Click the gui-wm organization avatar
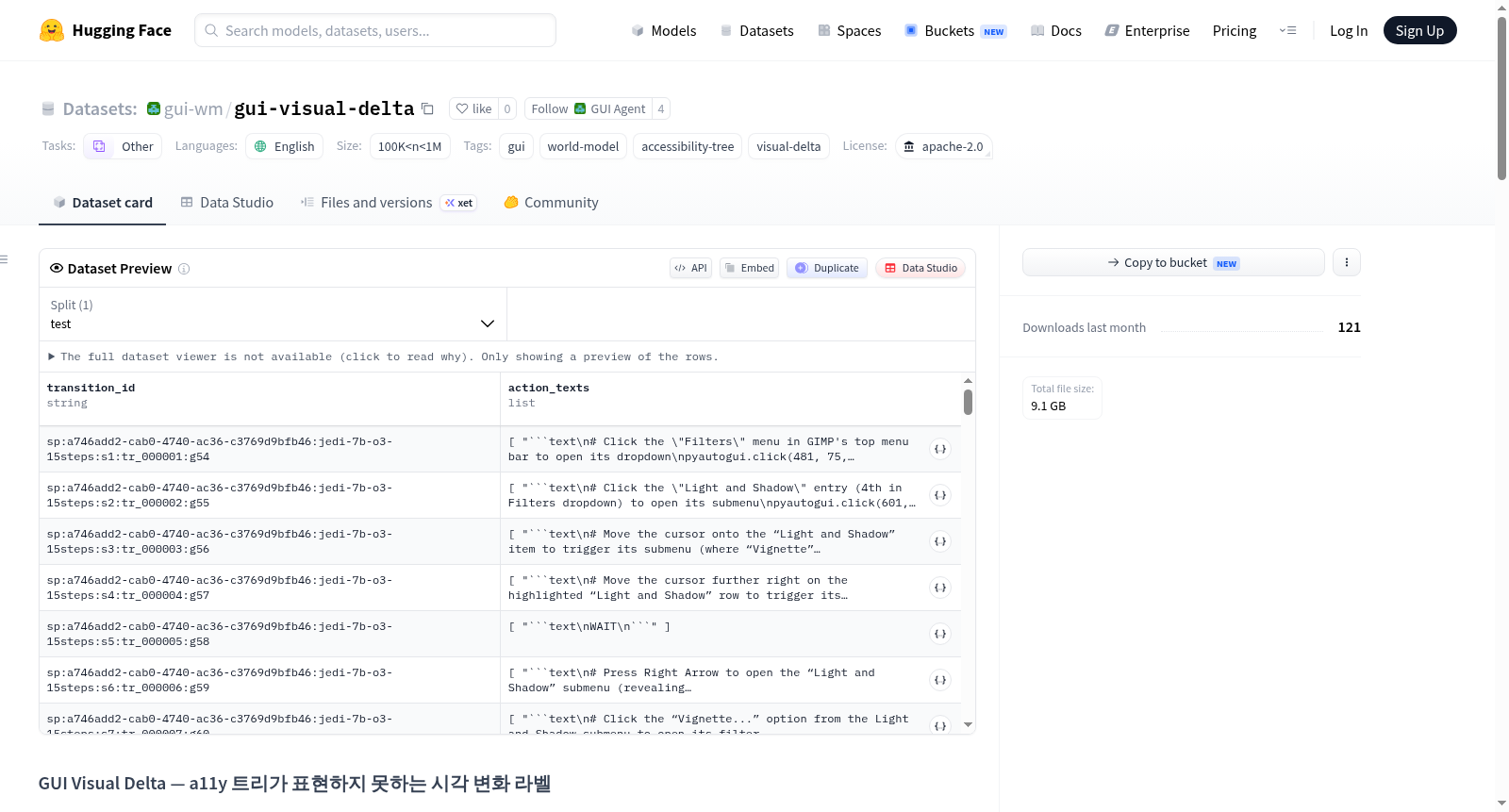 (154, 108)
